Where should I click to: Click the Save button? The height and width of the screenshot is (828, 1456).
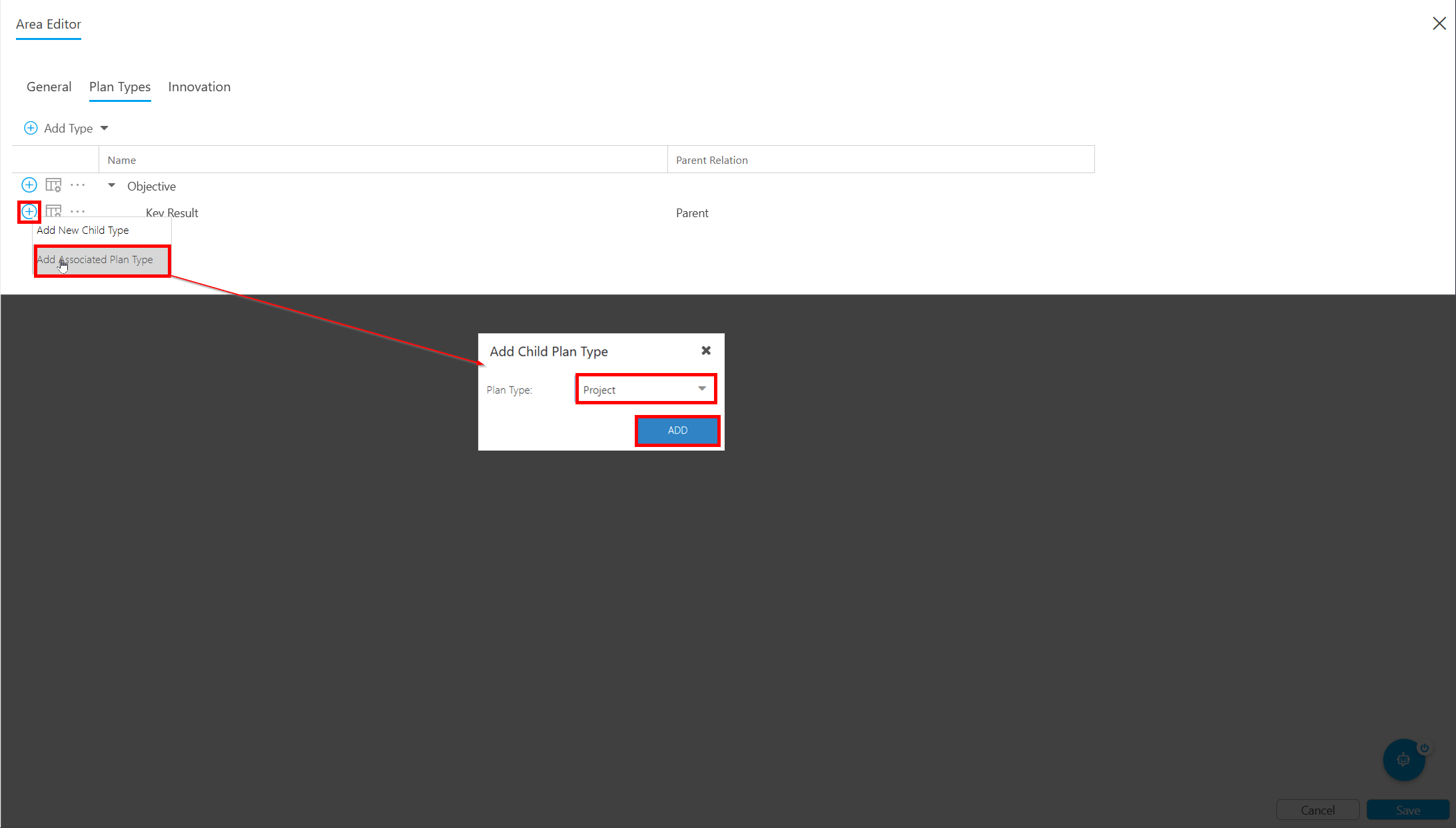coord(1408,810)
